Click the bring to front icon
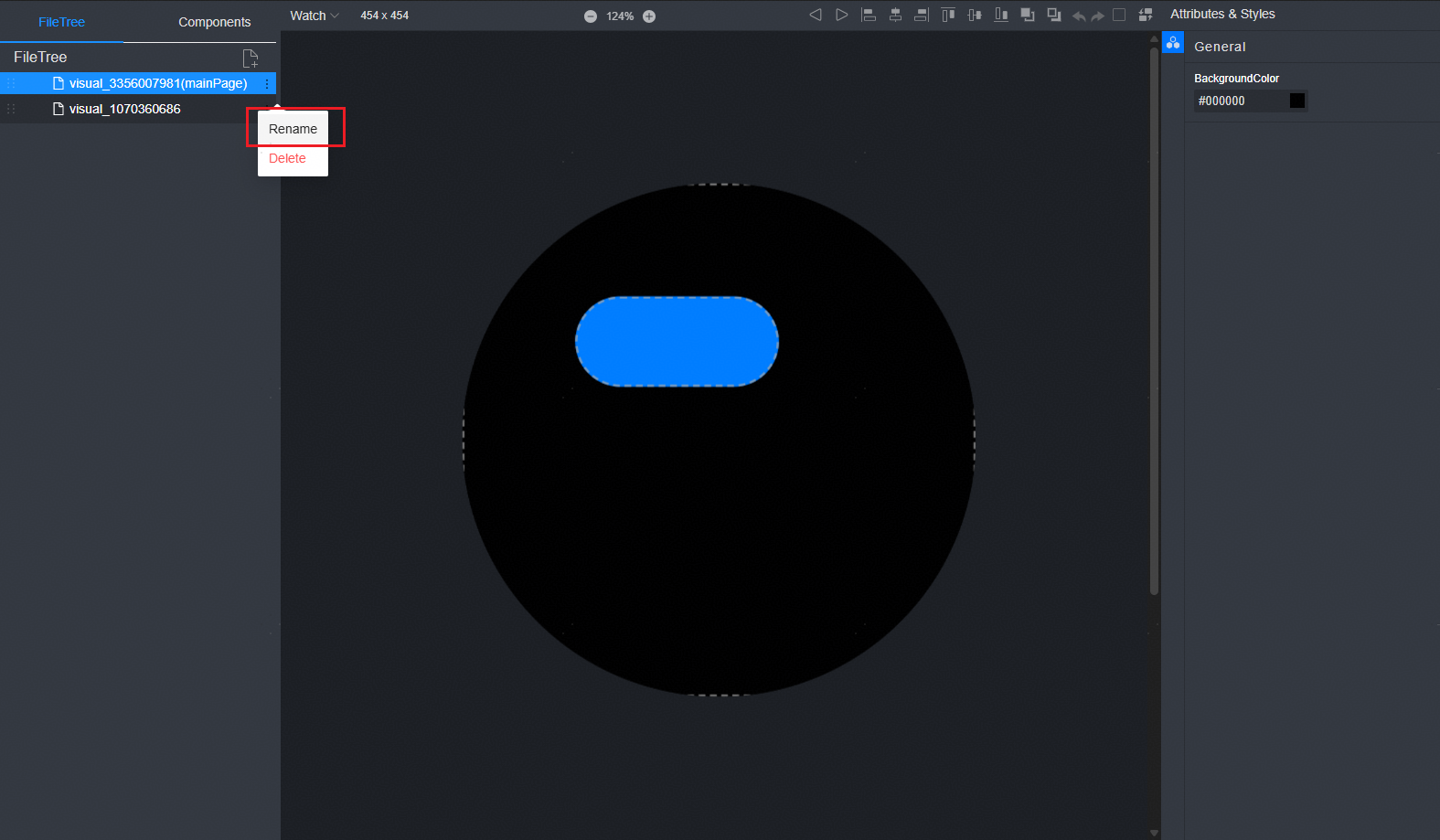The height and width of the screenshot is (840, 1440). [1028, 15]
